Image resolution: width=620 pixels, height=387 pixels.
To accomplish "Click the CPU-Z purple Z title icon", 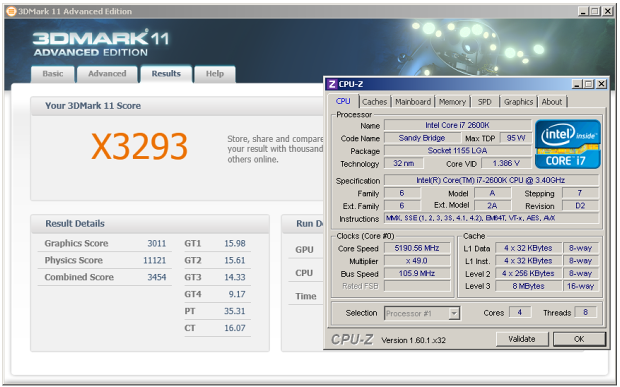I will pos(332,84).
